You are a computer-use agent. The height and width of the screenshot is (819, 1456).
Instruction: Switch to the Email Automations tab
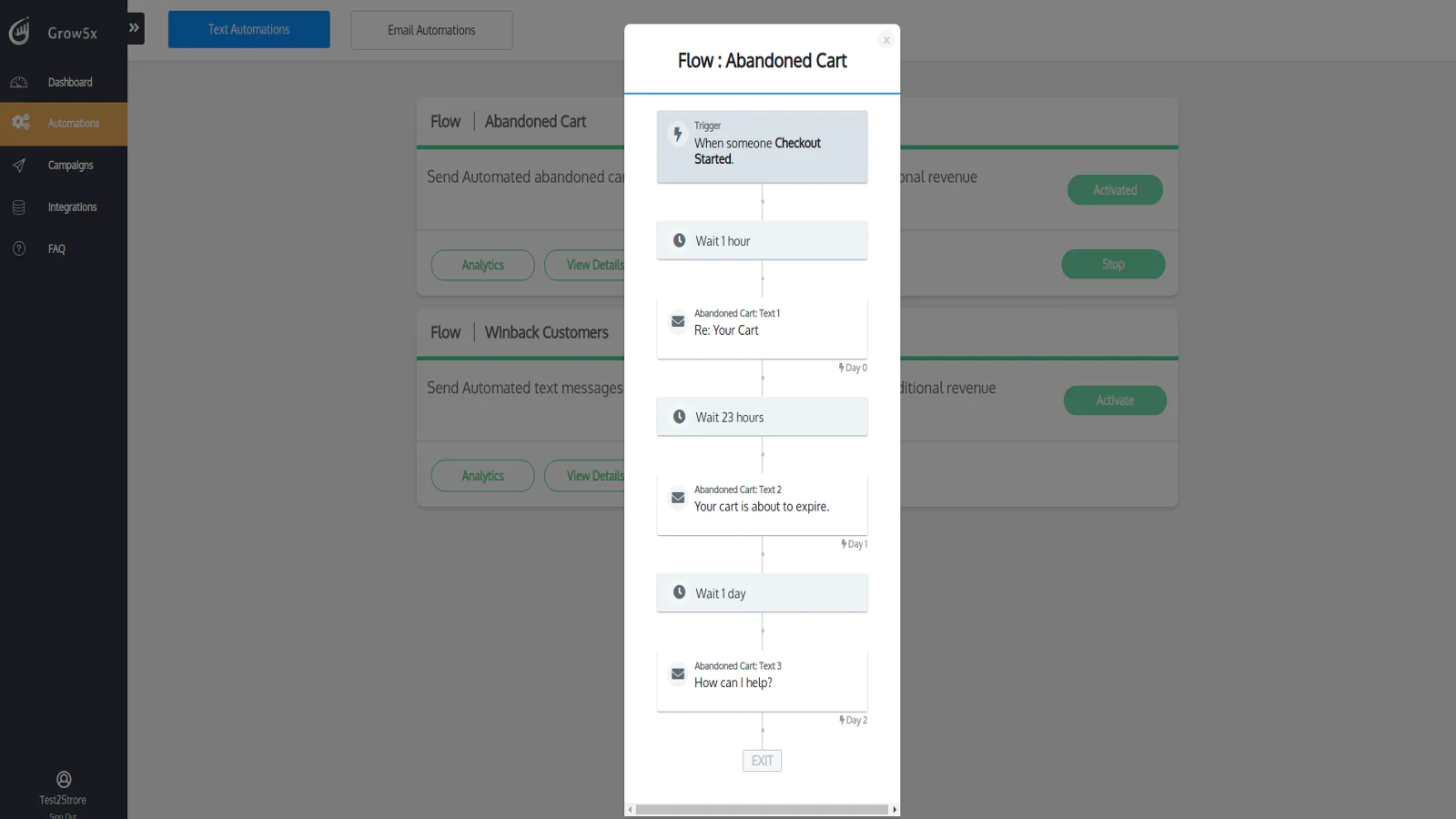[431, 30]
